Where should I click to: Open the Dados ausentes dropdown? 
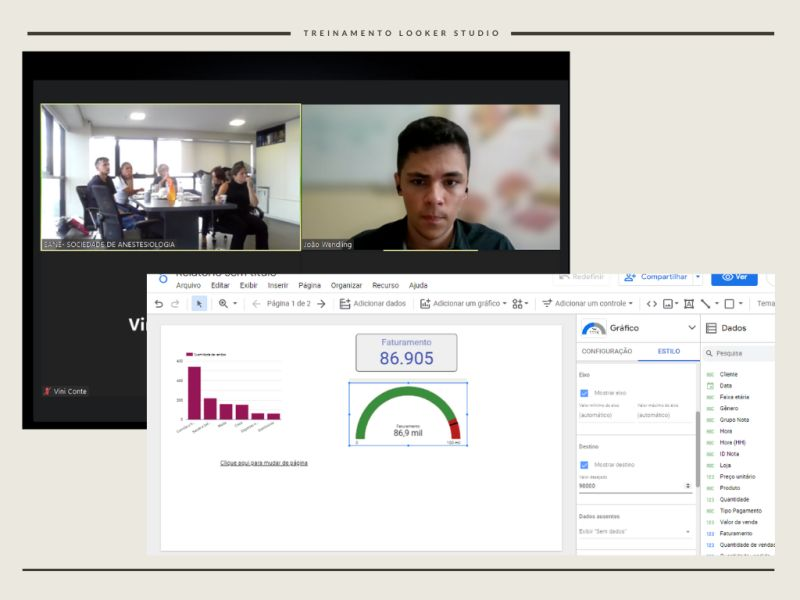(635, 532)
